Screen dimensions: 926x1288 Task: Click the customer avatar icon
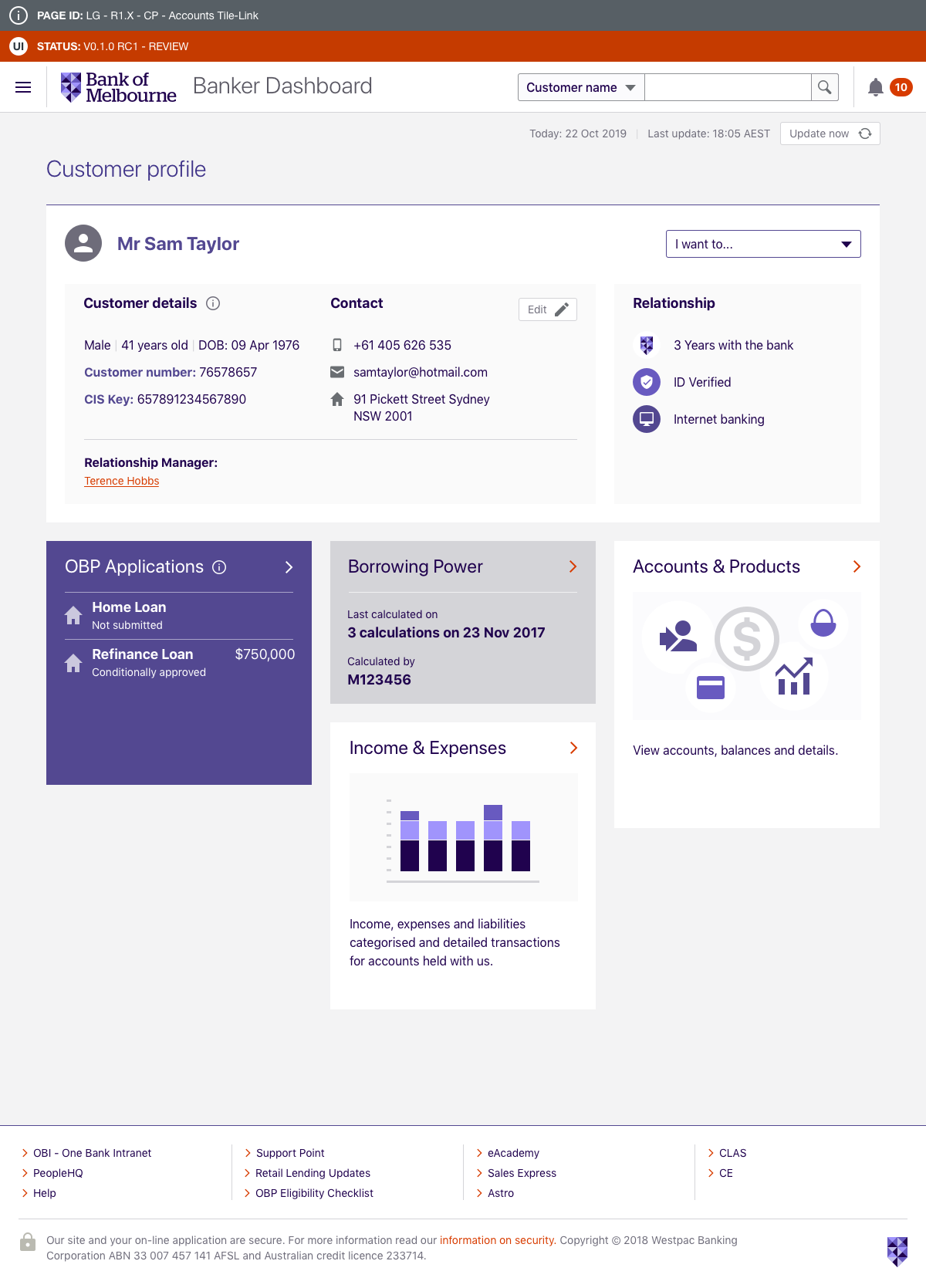83,243
